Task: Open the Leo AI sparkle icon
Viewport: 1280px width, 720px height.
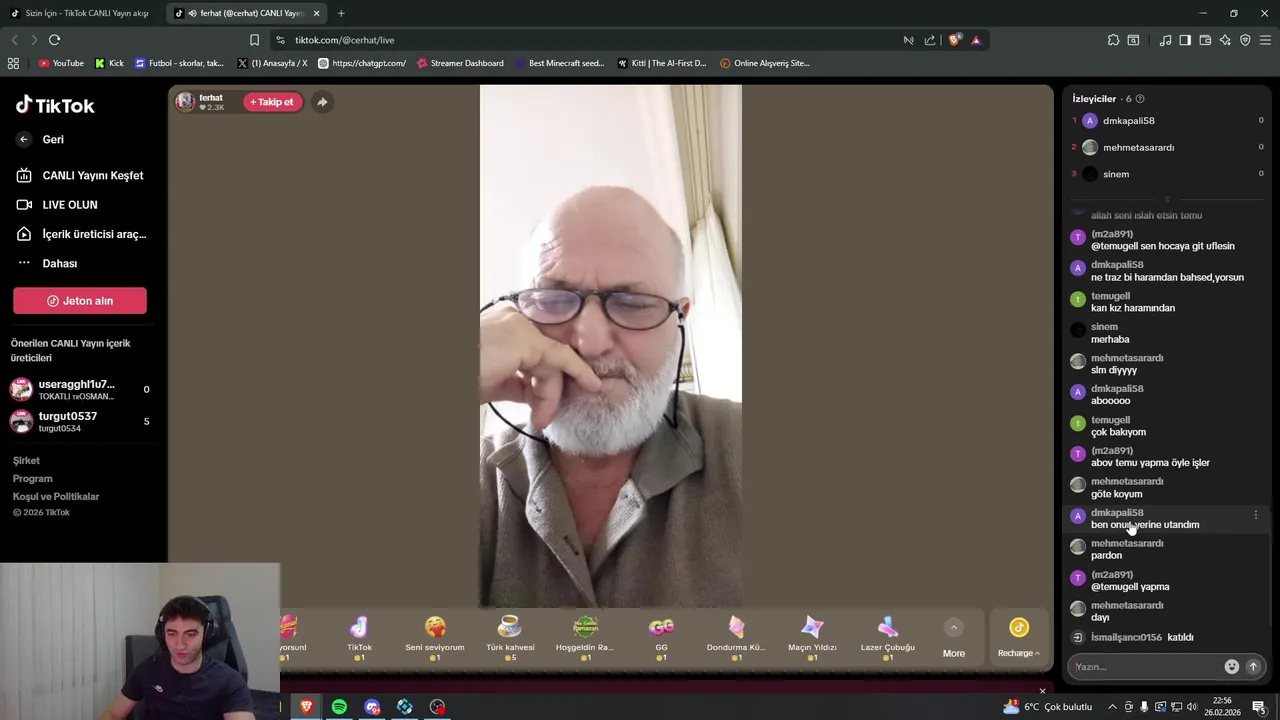Action: coord(1225,40)
